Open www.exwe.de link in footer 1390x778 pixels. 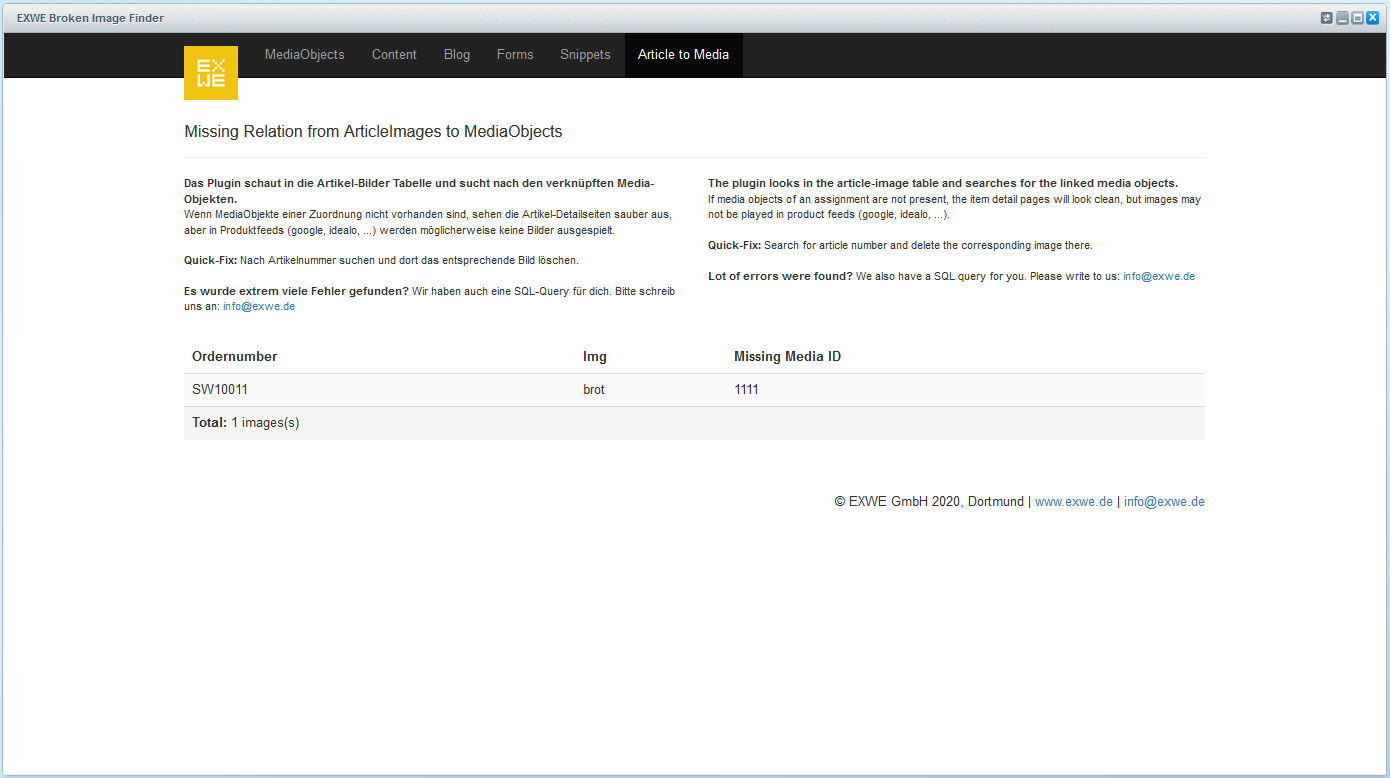tap(1074, 502)
